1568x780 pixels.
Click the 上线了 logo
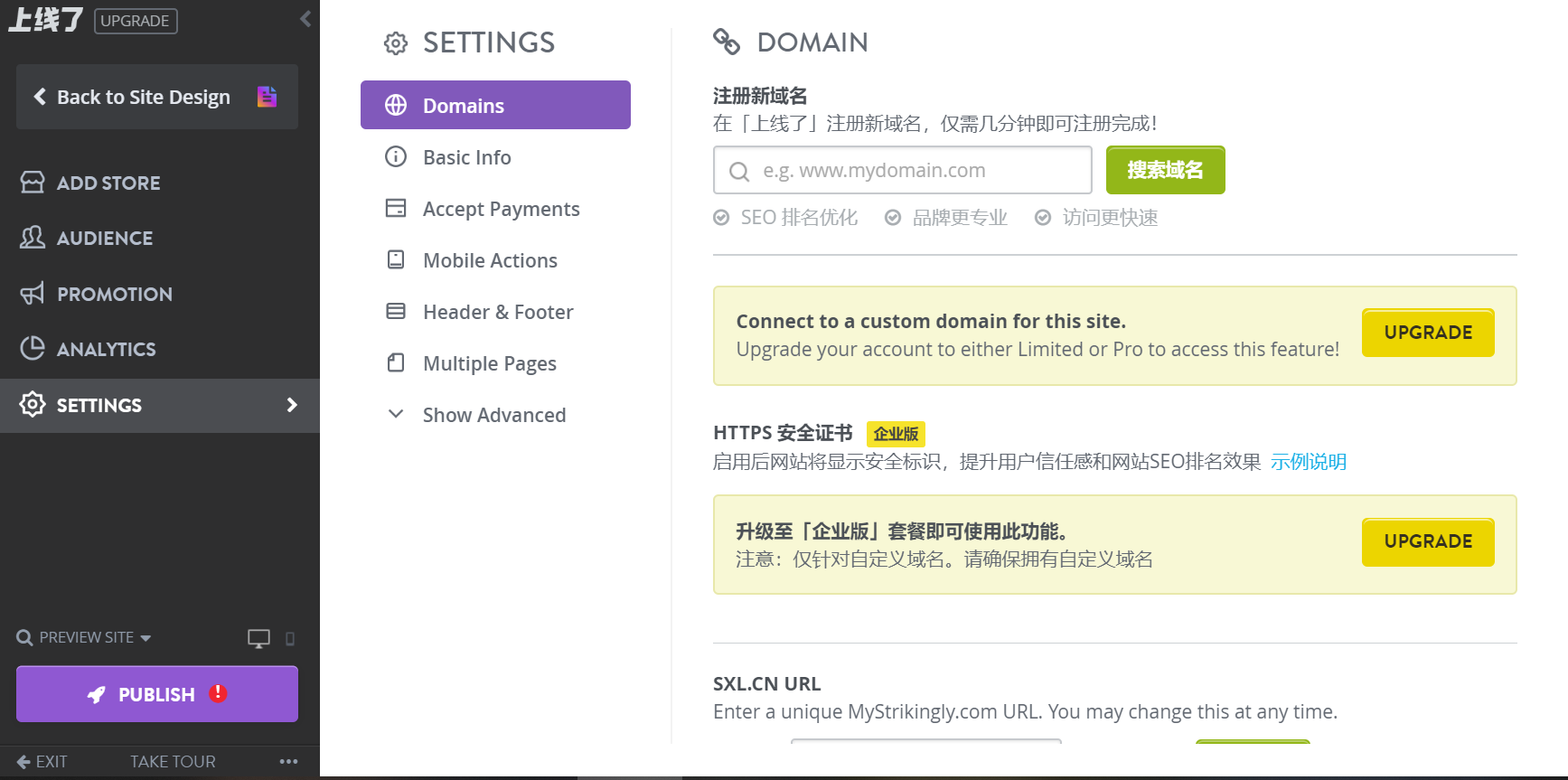point(46,19)
